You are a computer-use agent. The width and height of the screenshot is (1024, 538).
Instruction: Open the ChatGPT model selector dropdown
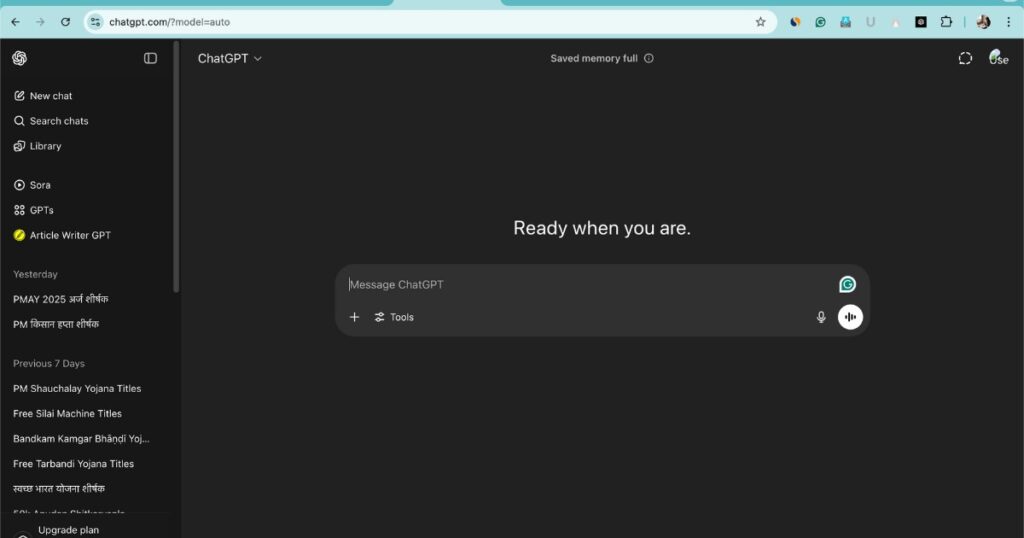click(229, 58)
